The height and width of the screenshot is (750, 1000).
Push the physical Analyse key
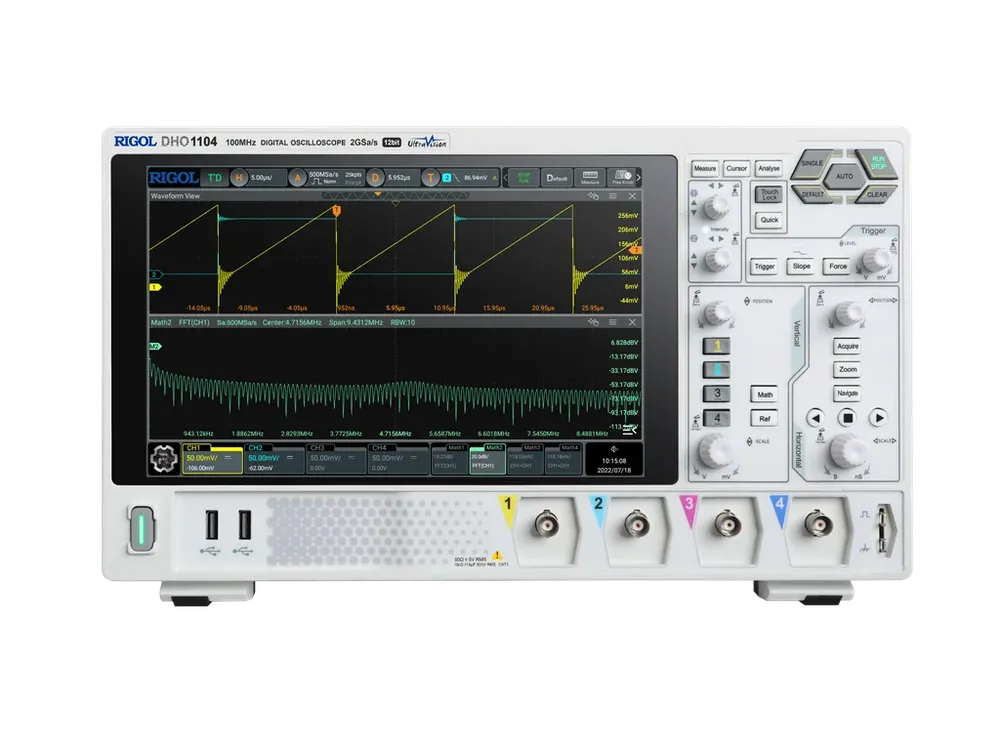point(768,169)
